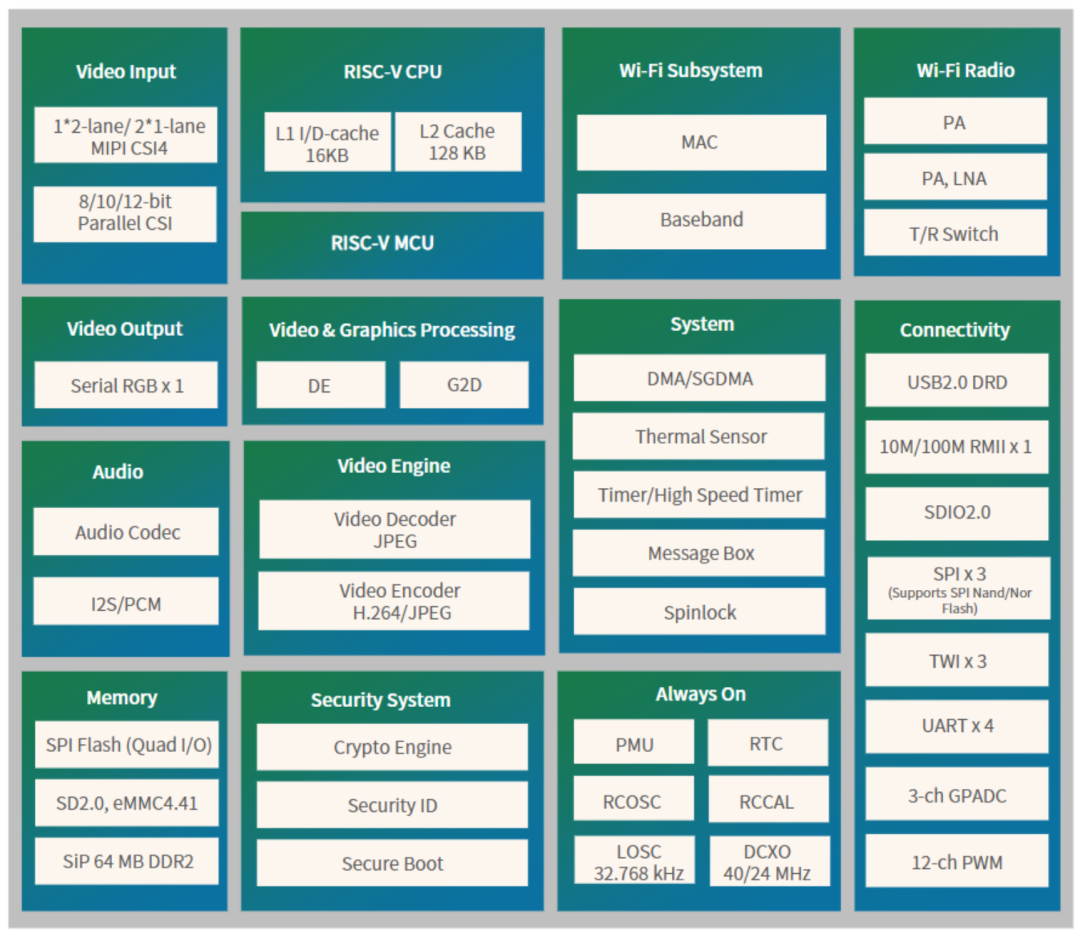Select the Secure Boot block
The image size is (1080, 936).
pos(392,863)
